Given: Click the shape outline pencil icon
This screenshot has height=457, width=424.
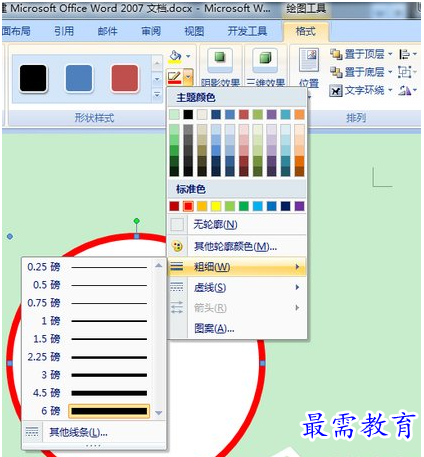Looking at the screenshot, I should click(x=175, y=77).
